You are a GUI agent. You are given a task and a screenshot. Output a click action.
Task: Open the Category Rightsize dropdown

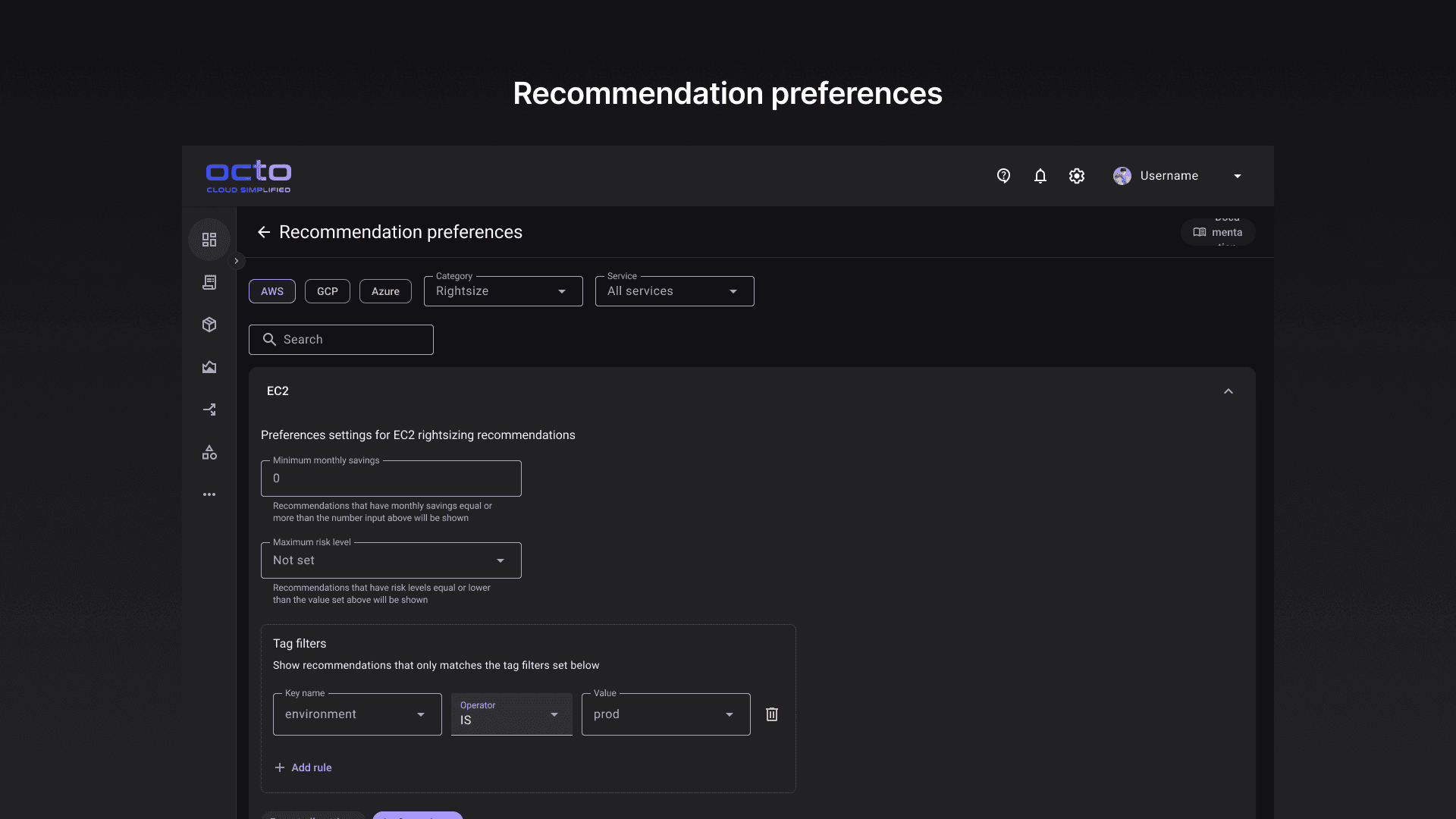coord(503,291)
